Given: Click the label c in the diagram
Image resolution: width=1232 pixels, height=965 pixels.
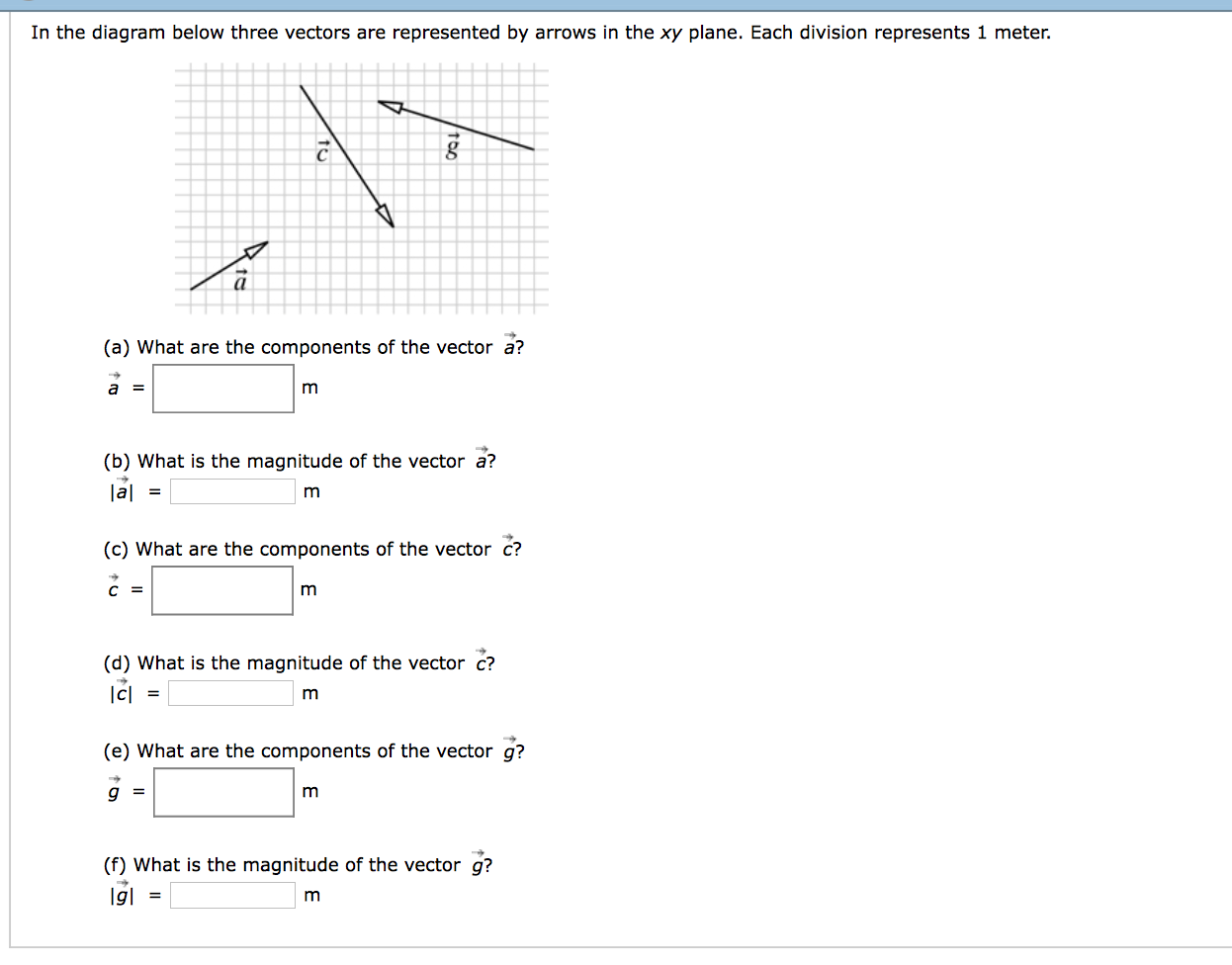Looking at the screenshot, I should [x=320, y=154].
